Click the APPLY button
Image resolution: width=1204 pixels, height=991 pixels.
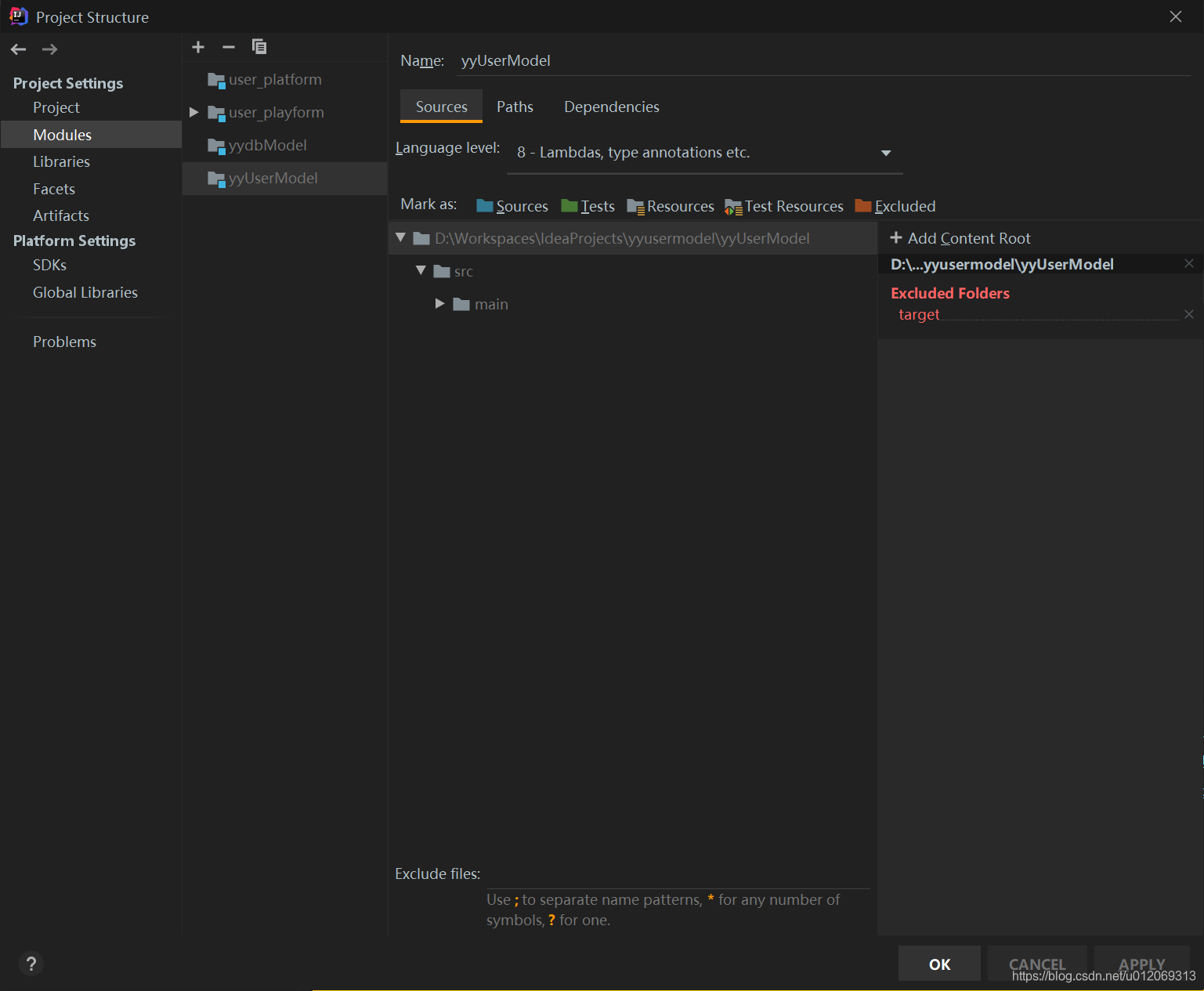click(x=1142, y=964)
